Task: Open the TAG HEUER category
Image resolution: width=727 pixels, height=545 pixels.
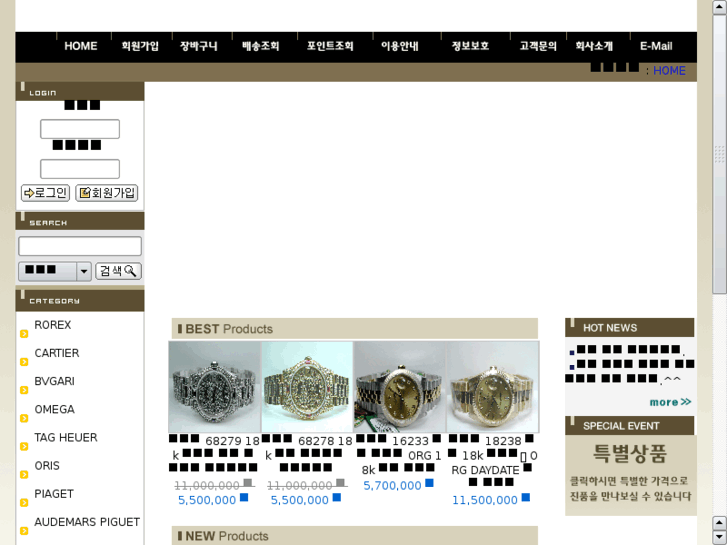Action: [x=66, y=437]
